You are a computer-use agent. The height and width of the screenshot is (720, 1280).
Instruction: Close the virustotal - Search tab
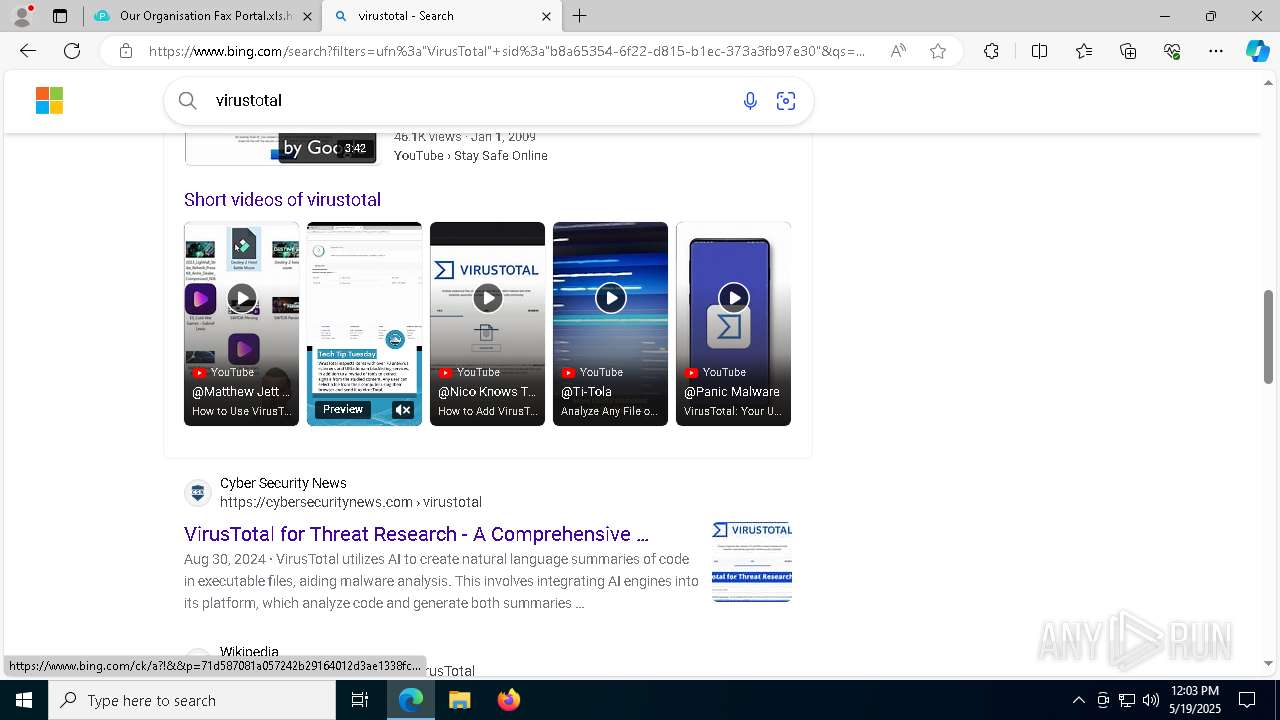tap(546, 16)
